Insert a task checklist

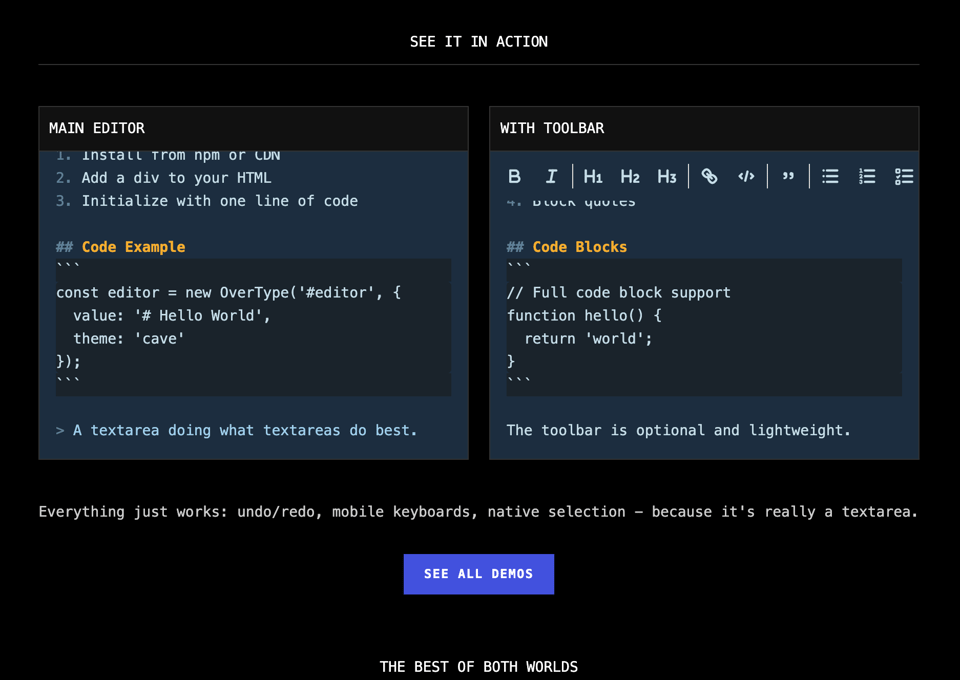pyautogui.click(x=904, y=177)
